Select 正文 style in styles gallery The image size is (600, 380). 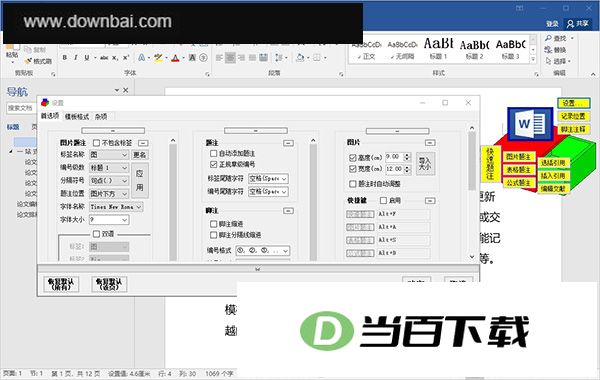367,50
